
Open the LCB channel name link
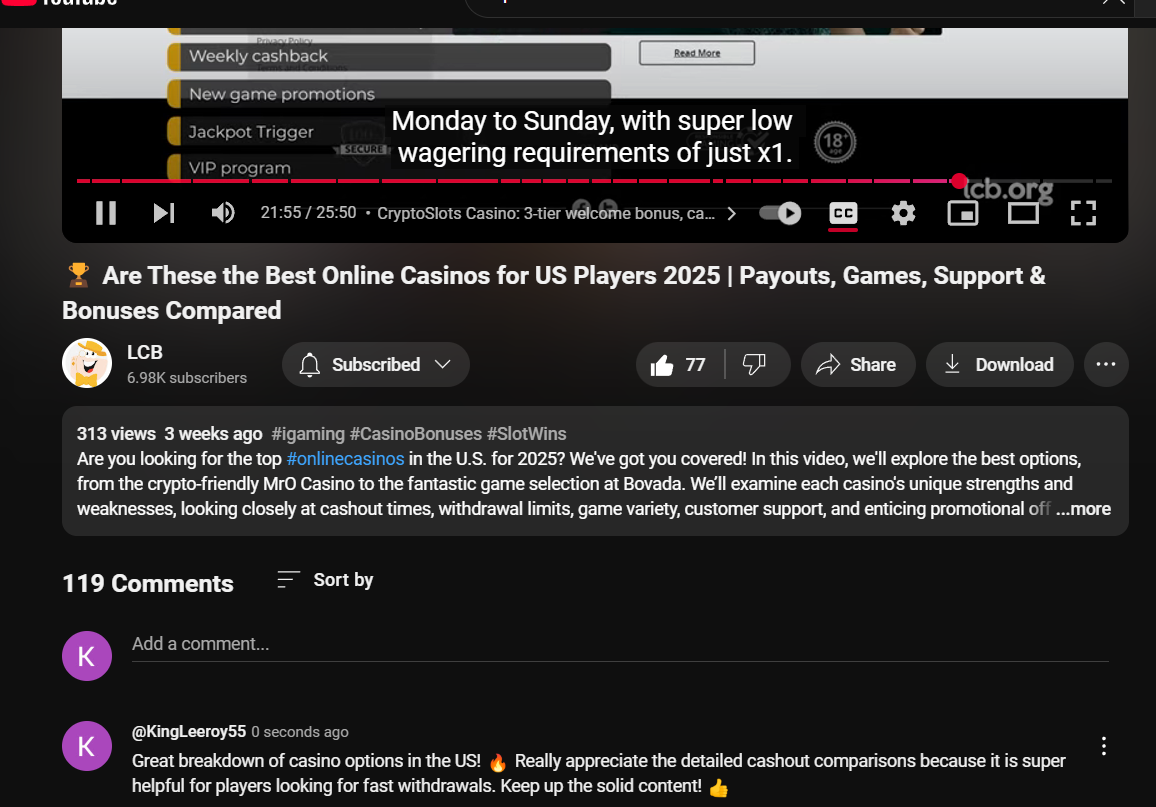tap(144, 352)
